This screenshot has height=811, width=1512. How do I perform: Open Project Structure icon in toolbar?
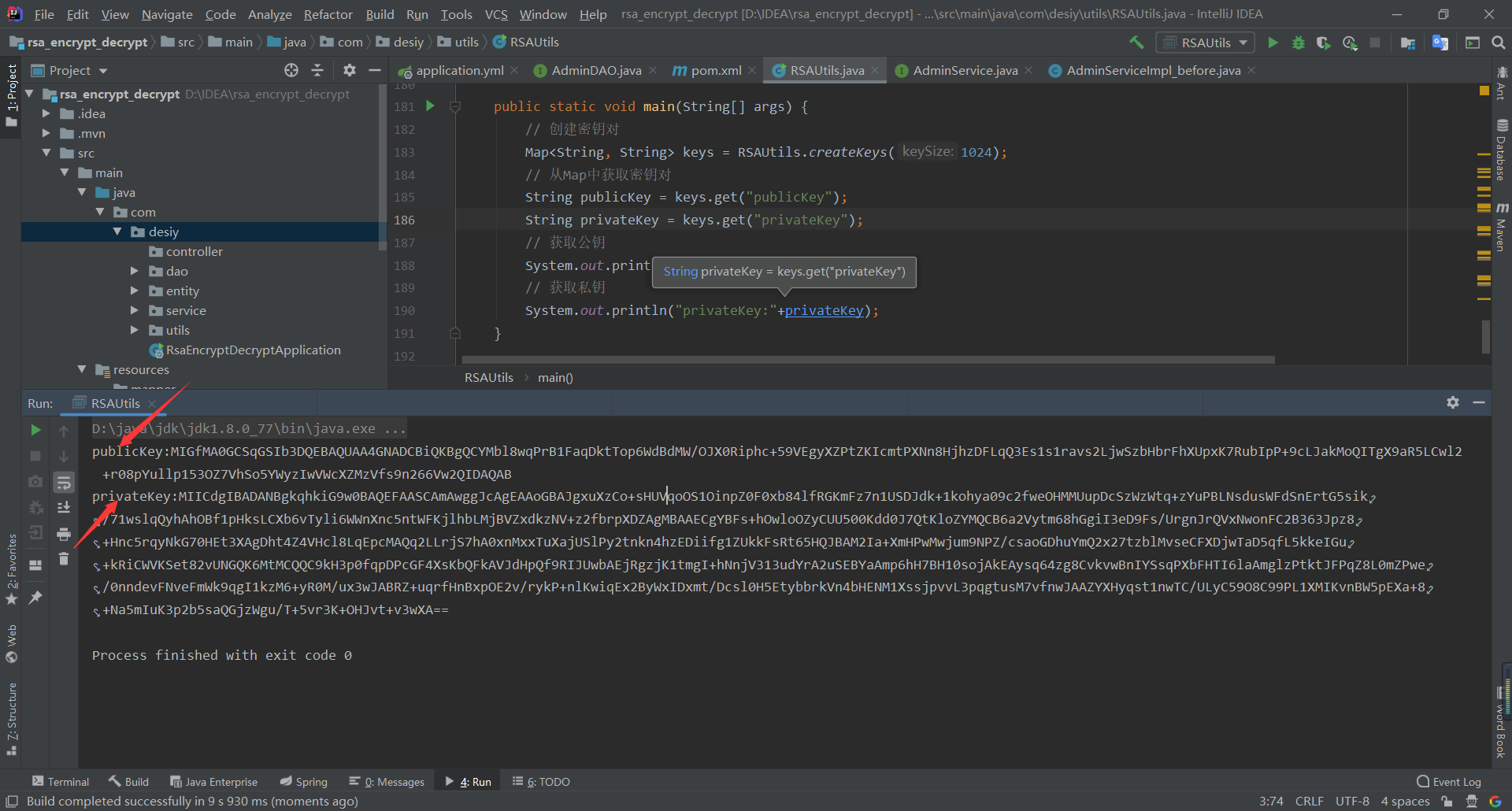pyautogui.click(x=1408, y=43)
